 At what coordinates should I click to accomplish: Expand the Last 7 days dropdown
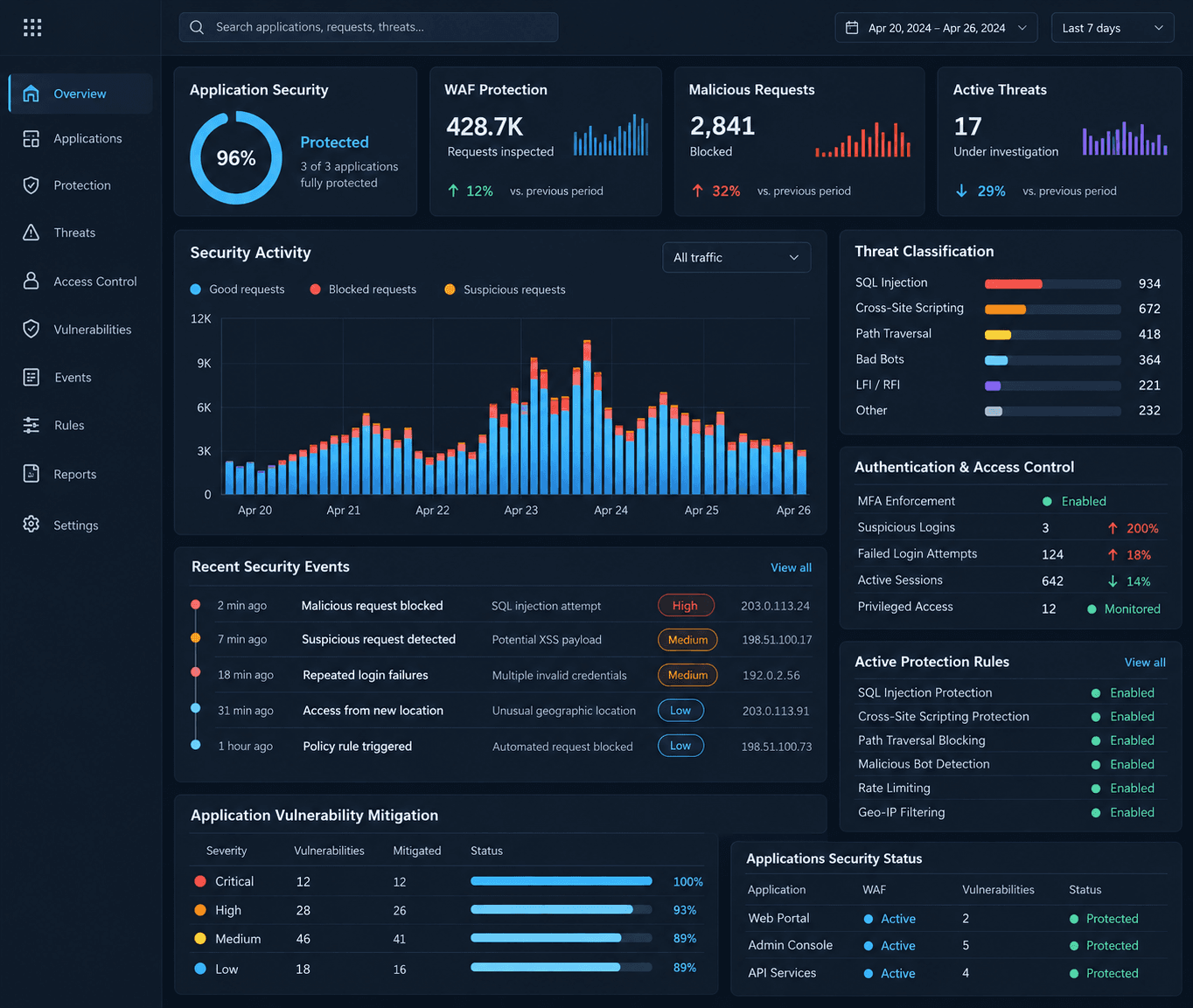point(1113,28)
